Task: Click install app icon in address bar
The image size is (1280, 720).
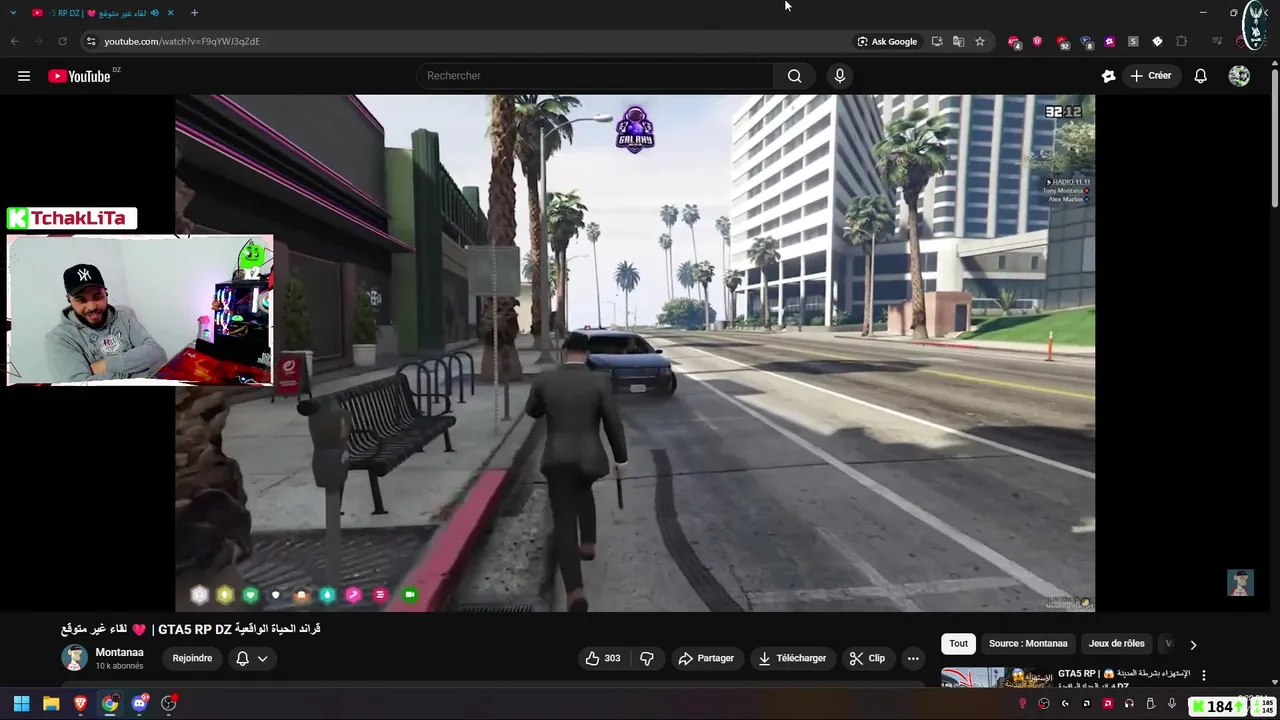Action: (x=937, y=41)
